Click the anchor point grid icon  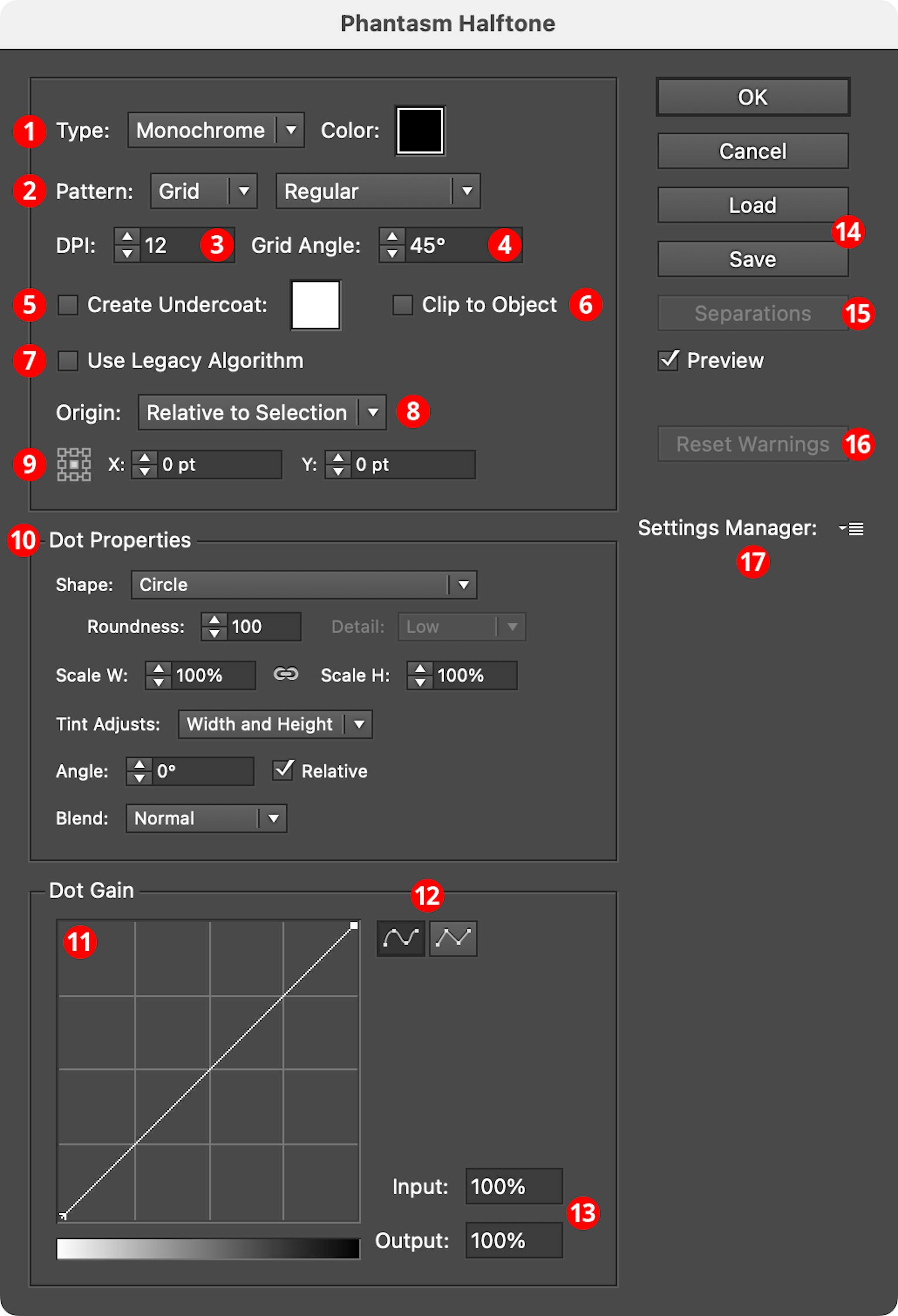click(74, 465)
